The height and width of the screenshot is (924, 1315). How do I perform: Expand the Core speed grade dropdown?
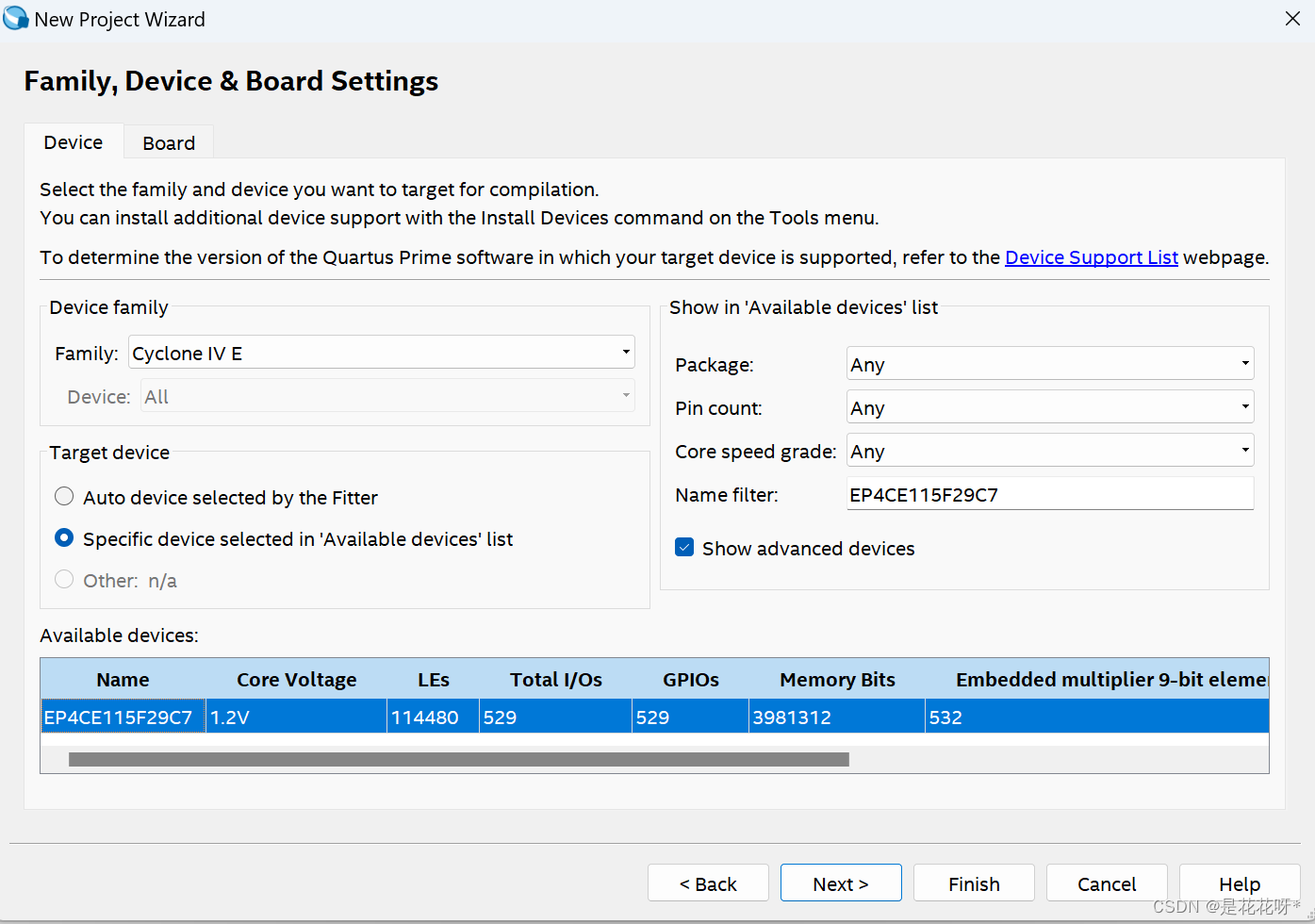click(1050, 451)
